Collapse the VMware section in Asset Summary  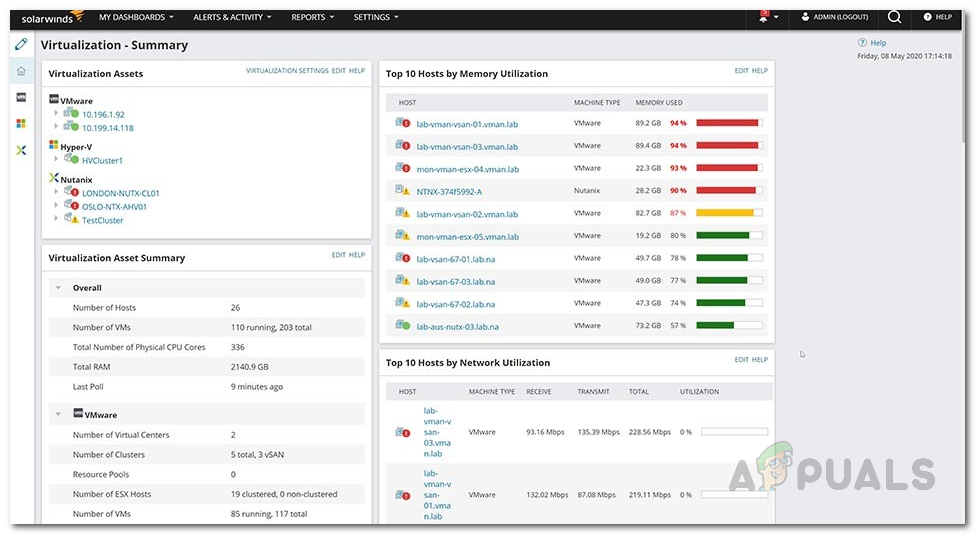[59, 414]
